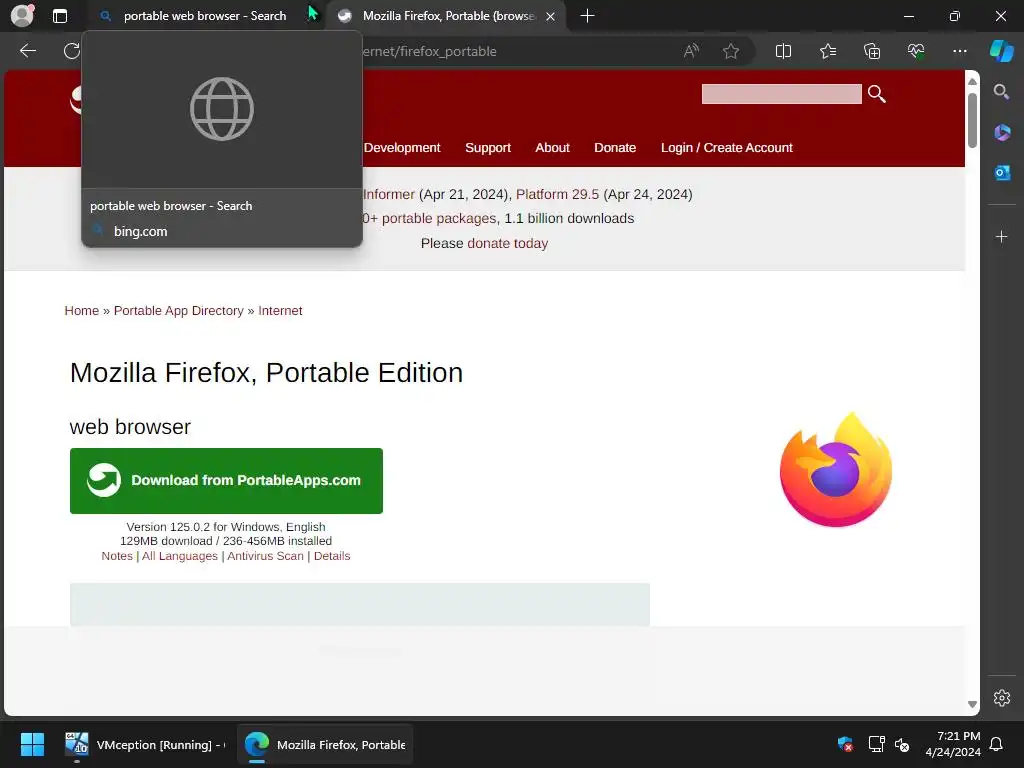Viewport: 1024px width, 768px height.
Task: Follow the donate today link
Action: (507, 243)
